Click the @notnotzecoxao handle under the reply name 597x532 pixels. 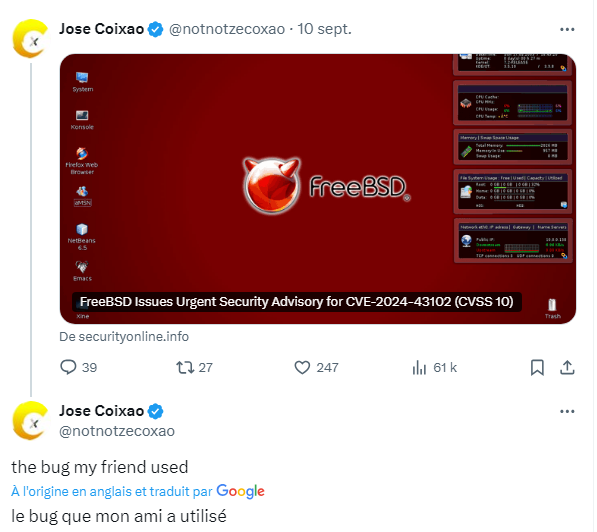pyautogui.click(x=117, y=431)
